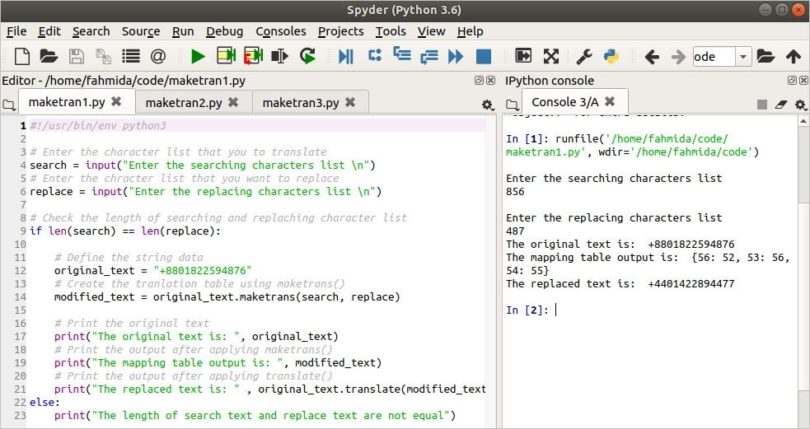Browse console tabs icon left of Console 3/A
The image size is (810, 429).
(512, 105)
